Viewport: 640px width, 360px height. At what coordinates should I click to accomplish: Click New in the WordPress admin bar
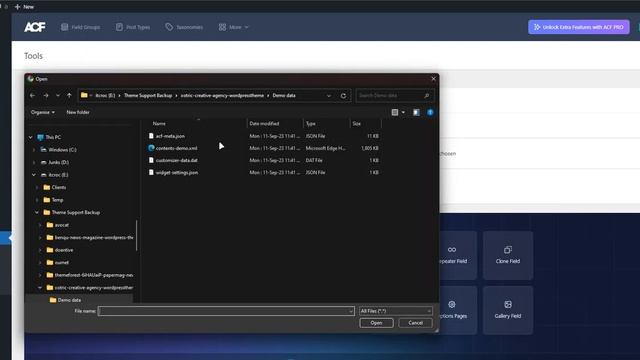point(24,7)
